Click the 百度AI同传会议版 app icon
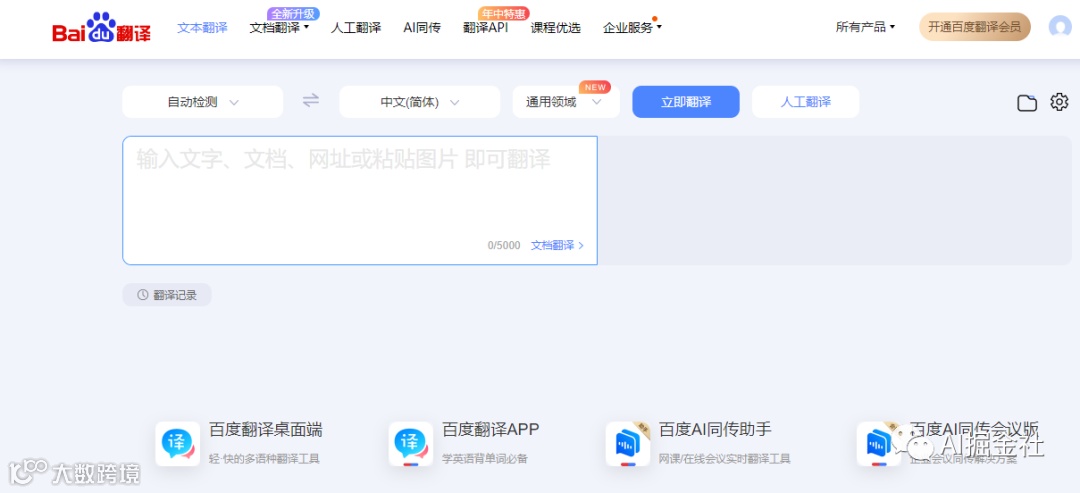 click(x=879, y=444)
